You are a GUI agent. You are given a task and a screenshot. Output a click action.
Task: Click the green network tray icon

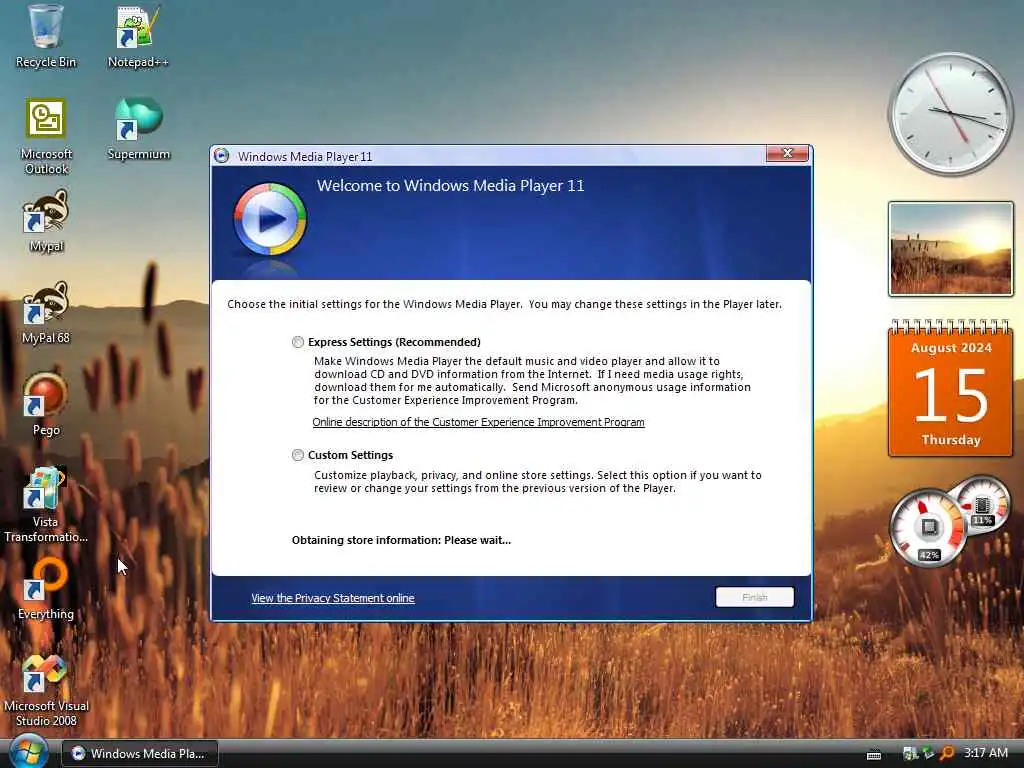click(927, 754)
